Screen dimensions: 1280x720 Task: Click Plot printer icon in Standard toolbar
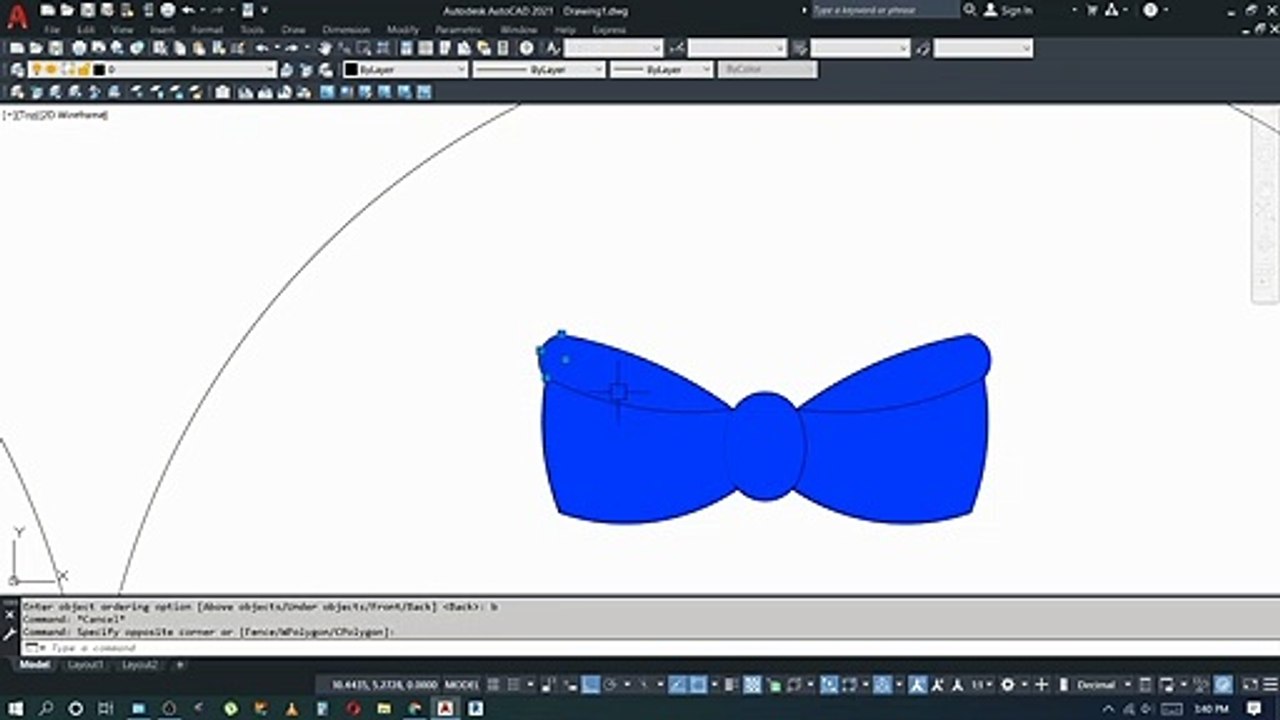point(79,48)
